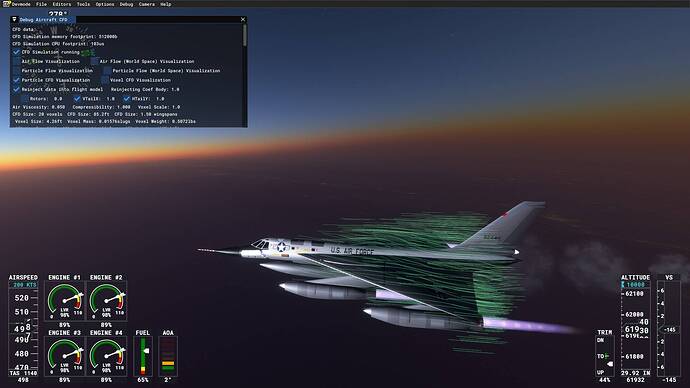Click the Engine #4 gauge dial
This screenshot has height=388, width=690.
(x=106, y=356)
